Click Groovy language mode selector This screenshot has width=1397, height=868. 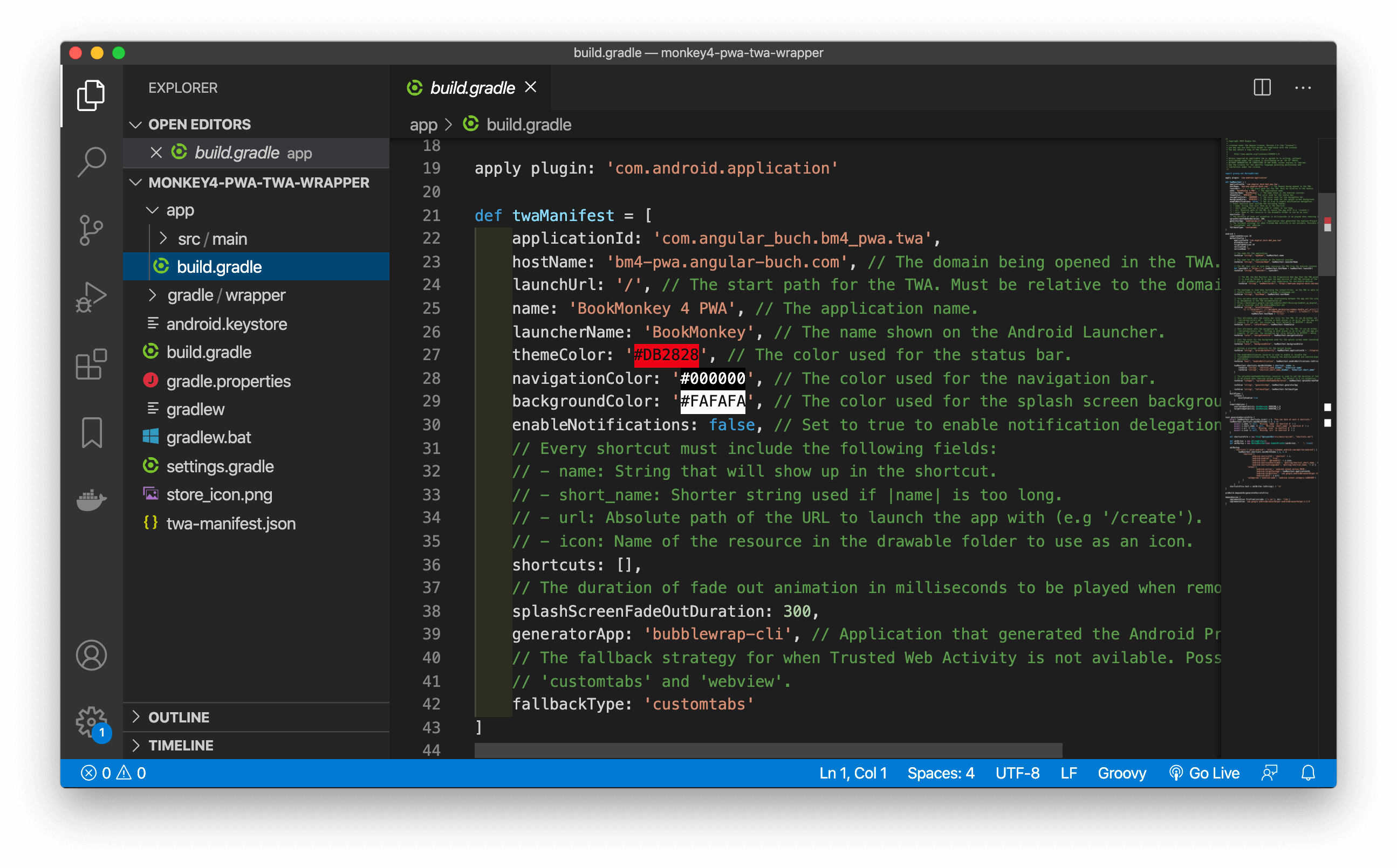point(1122,773)
